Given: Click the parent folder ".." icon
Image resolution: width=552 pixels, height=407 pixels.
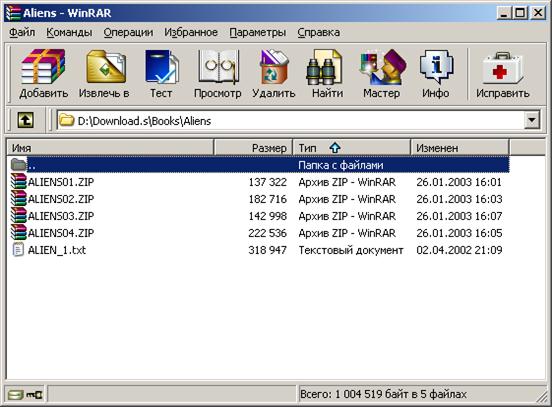Looking at the screenshot, I should click(18, 164).
